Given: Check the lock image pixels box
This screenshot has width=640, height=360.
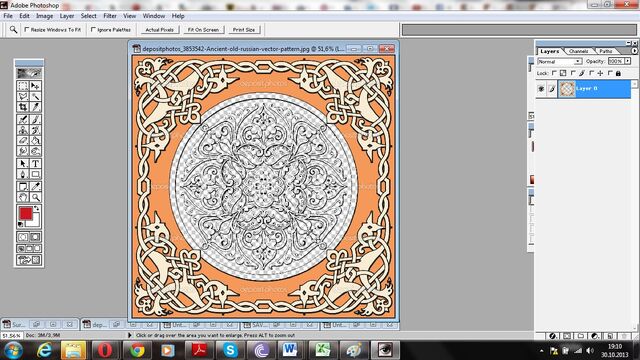Looking at the screenshot, I should coord(573,73).
